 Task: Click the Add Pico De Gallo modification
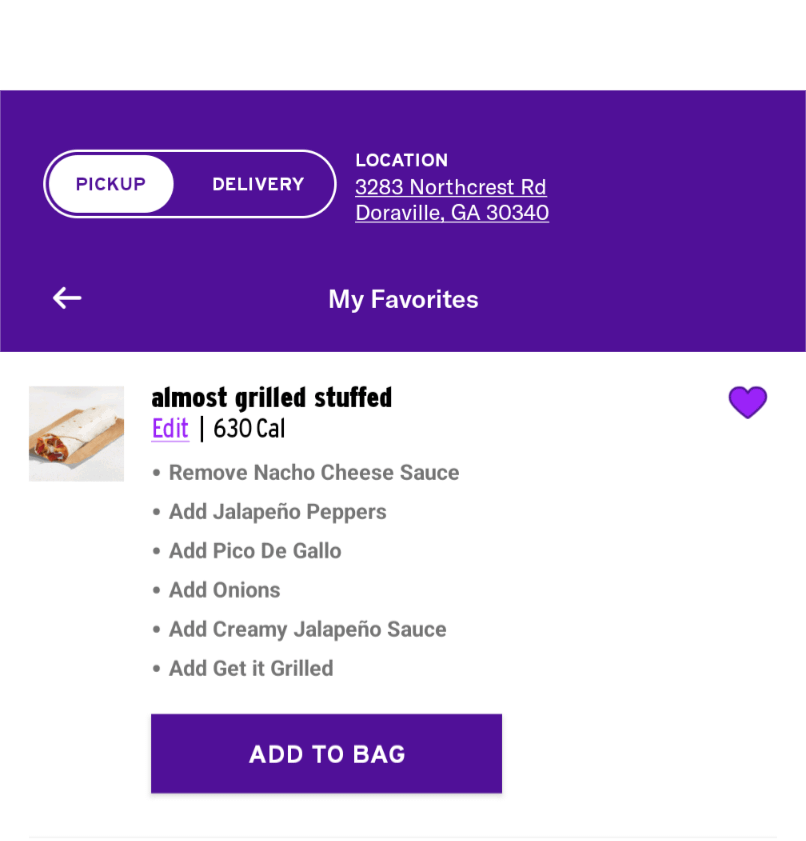tap(254, 551)
